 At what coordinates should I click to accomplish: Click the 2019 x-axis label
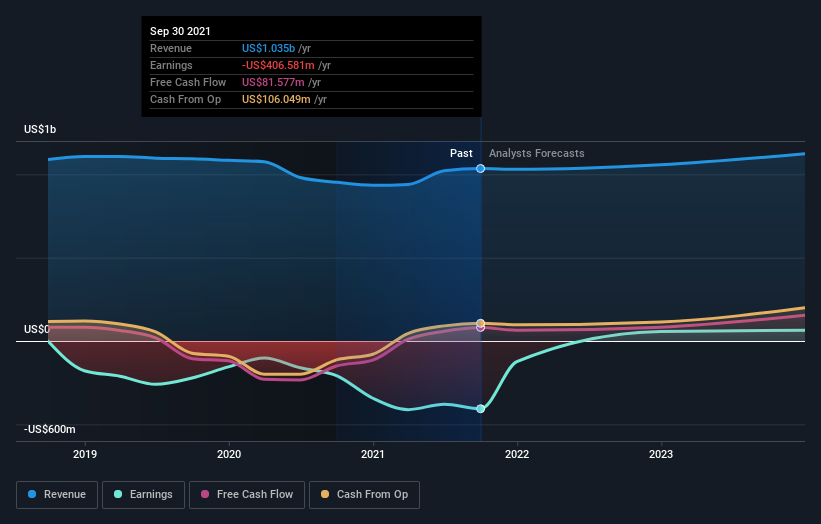(x=85, y=454)
